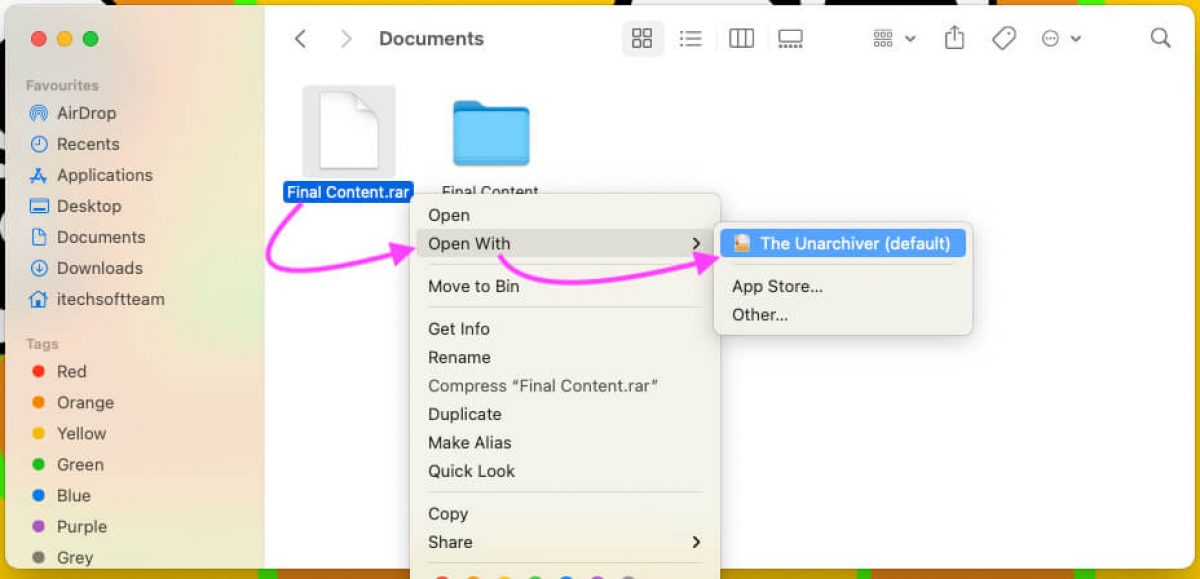
Task: Choose Compress "Final Content.rar"
Action: (x=543, y=386)
